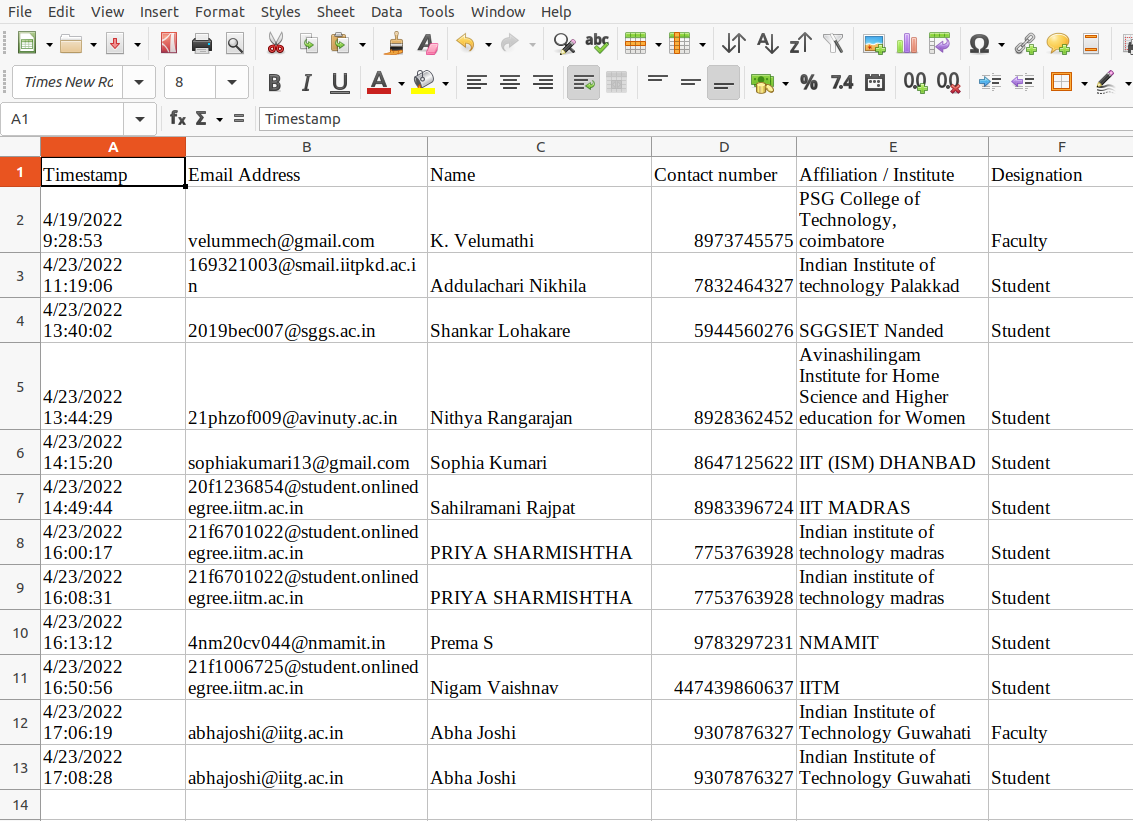Click the Name Box field
The height and width of the screenshot is (821, 1133).
point(63,119)
